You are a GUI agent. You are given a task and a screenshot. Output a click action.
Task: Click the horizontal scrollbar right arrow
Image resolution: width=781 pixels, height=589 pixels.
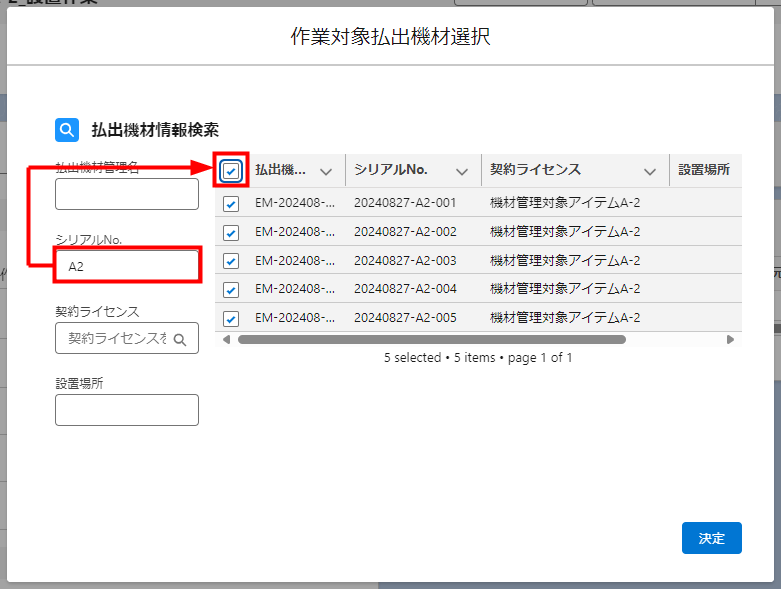[x=730, y=340]
